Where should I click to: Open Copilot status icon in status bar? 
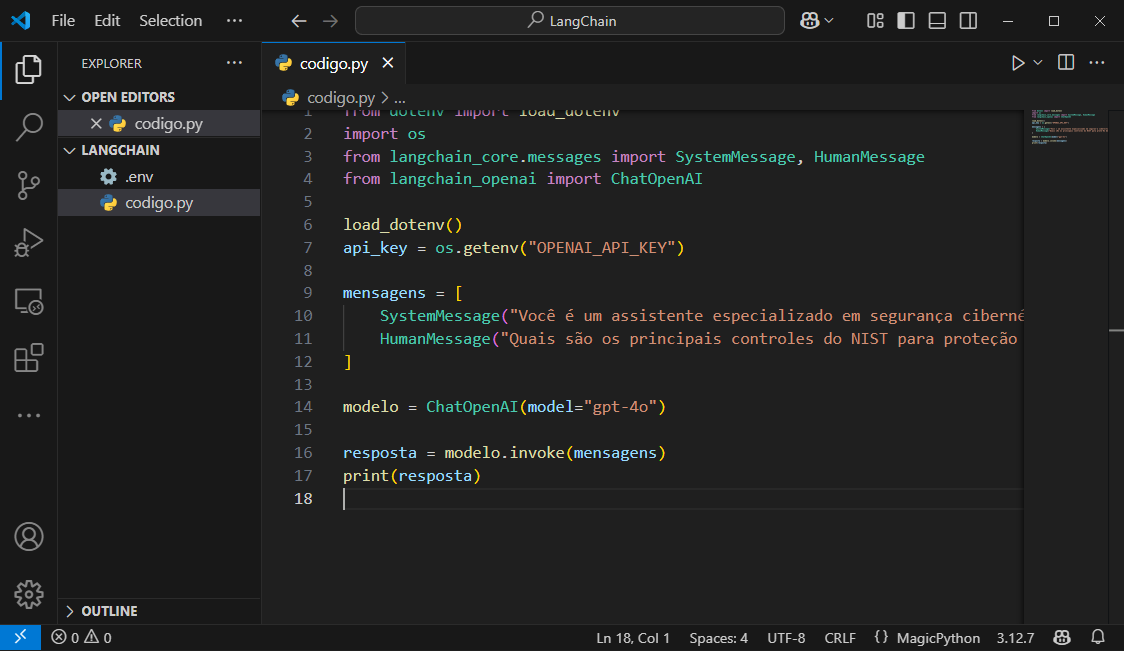tap(1062, 637)
